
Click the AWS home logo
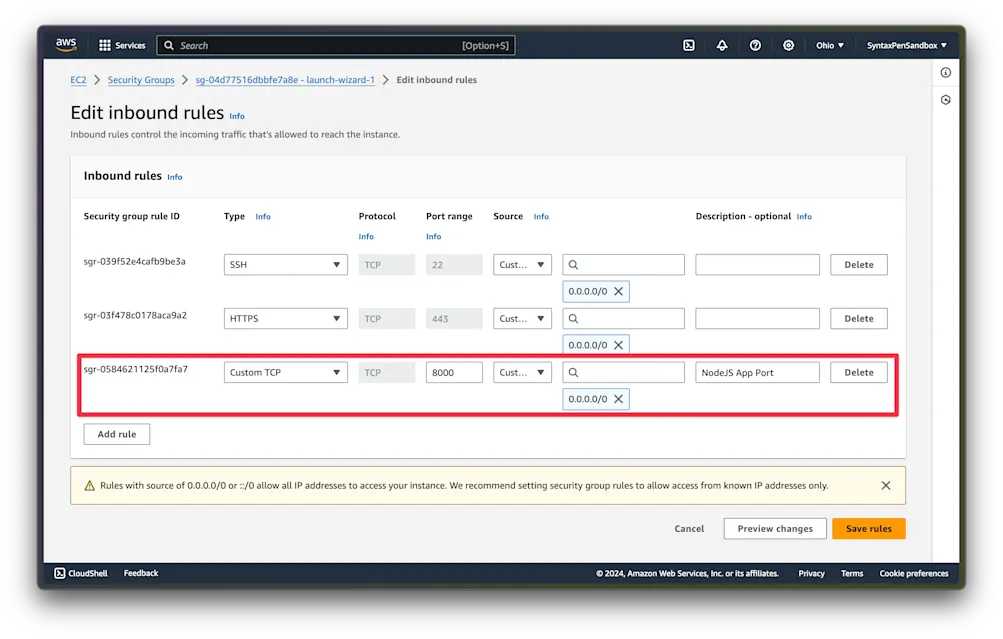65,44
